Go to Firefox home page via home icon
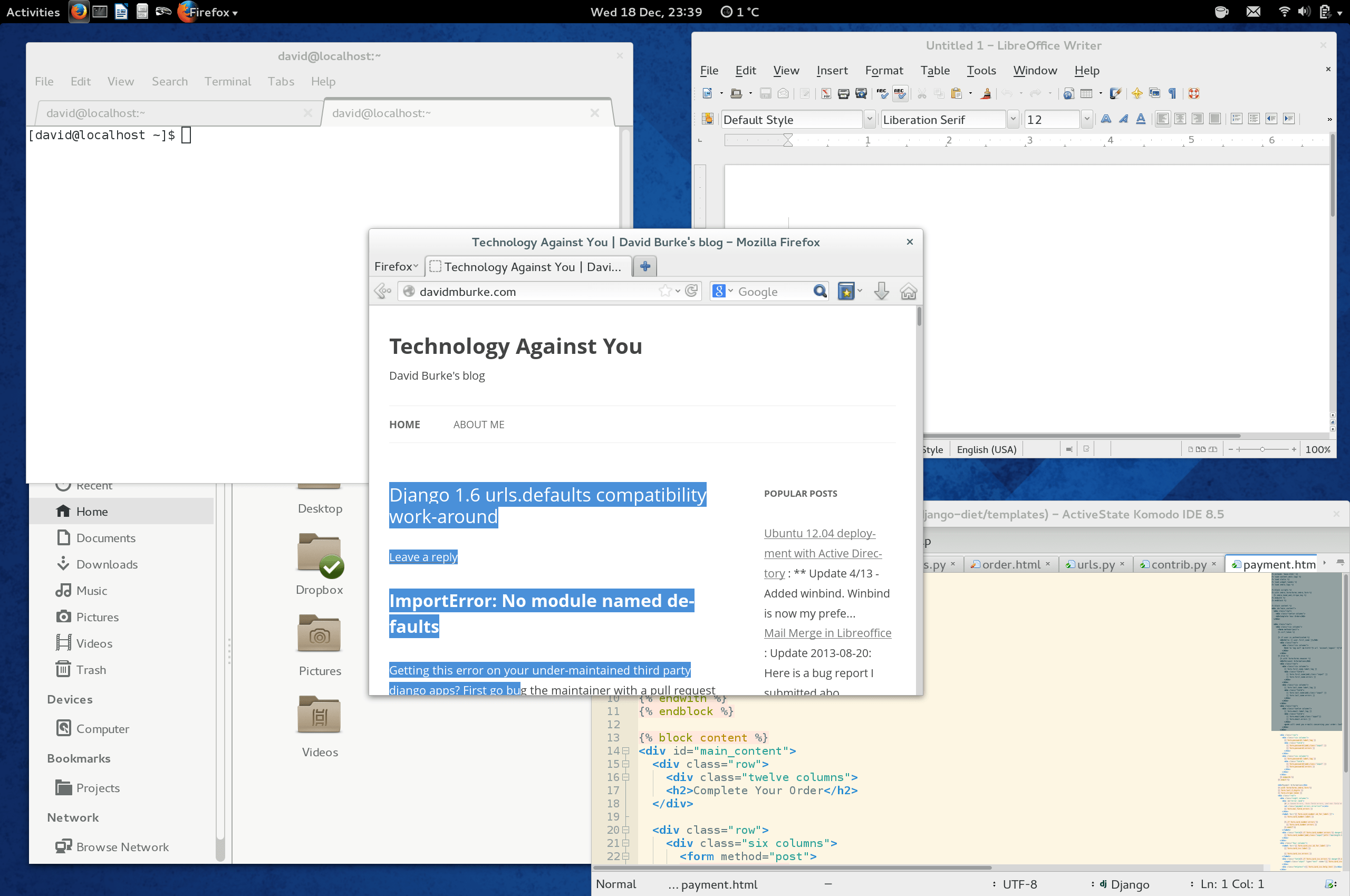1350x896 pixels. [x=909, y=291]
